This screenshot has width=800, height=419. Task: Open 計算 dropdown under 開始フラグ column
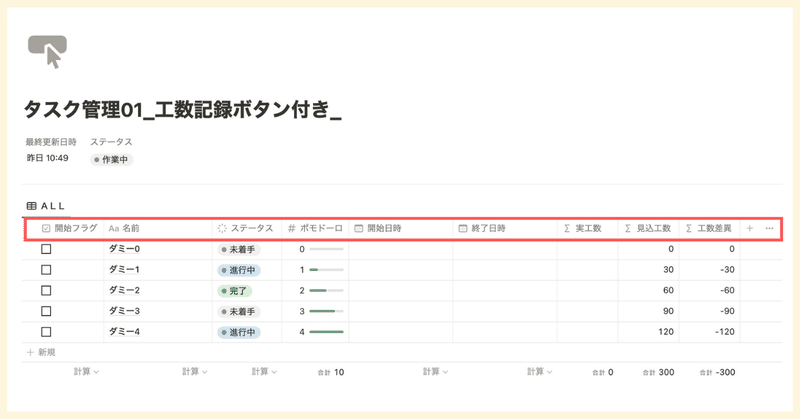[x=86, y=372]
